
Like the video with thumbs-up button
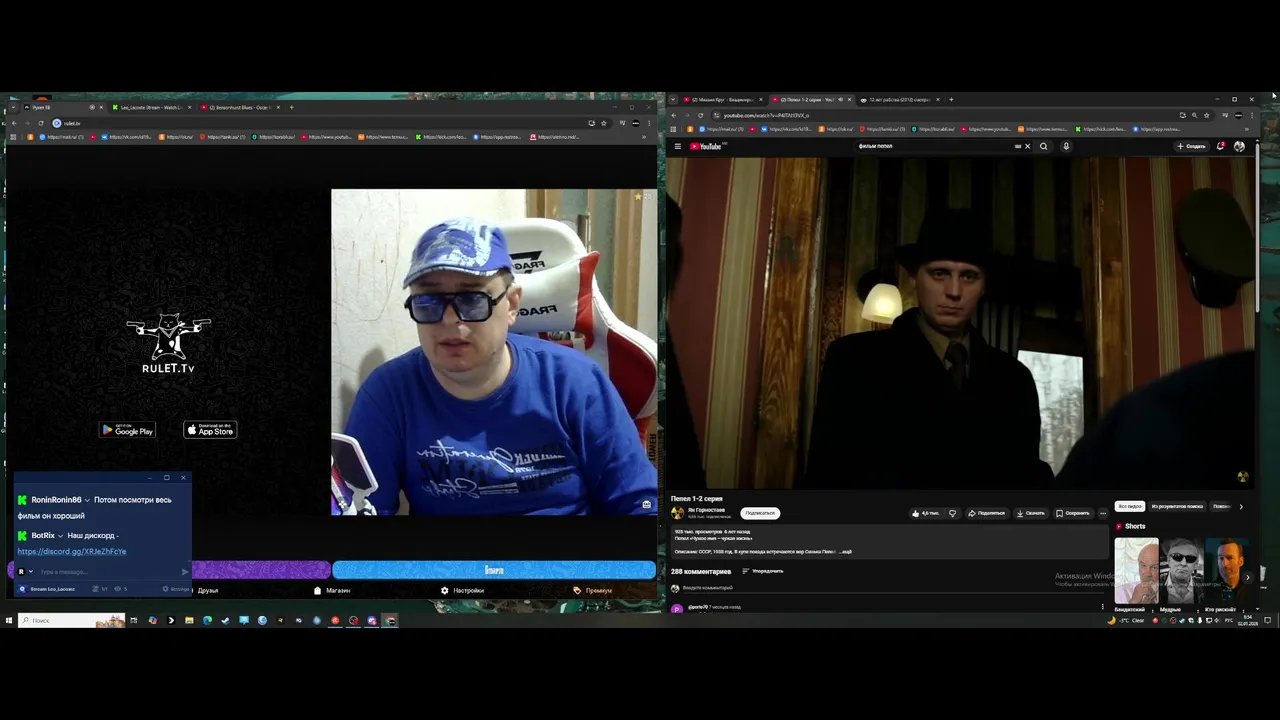pyautogui.click(x=925, y=513)
